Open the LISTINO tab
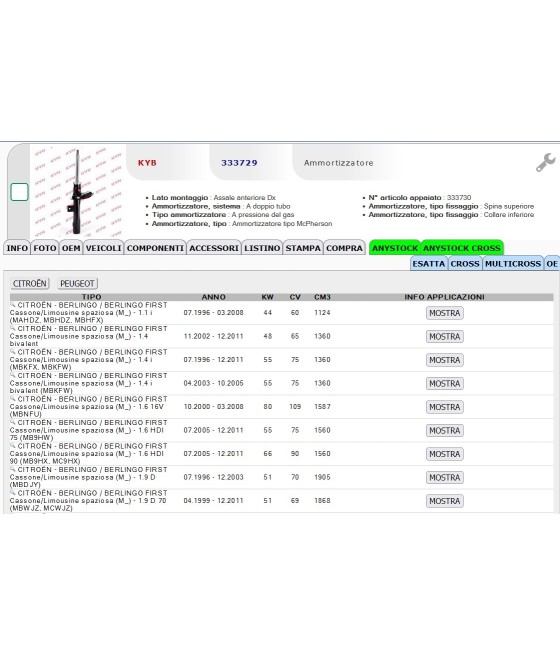 pos(262,248)
